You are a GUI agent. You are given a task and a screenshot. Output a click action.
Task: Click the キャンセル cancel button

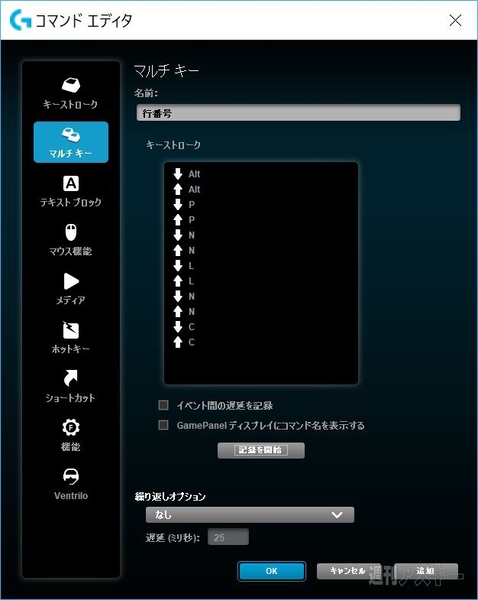pos(347,571)
